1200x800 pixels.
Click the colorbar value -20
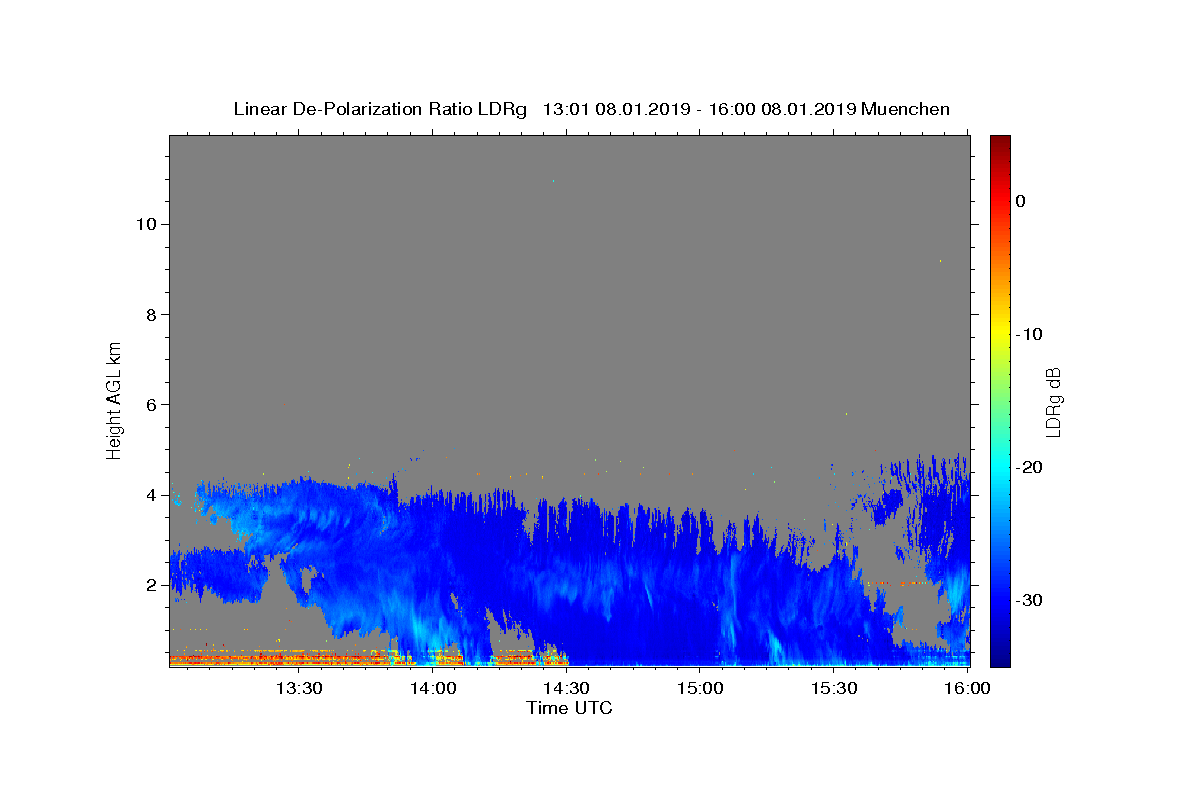(x=1030, y=467)
